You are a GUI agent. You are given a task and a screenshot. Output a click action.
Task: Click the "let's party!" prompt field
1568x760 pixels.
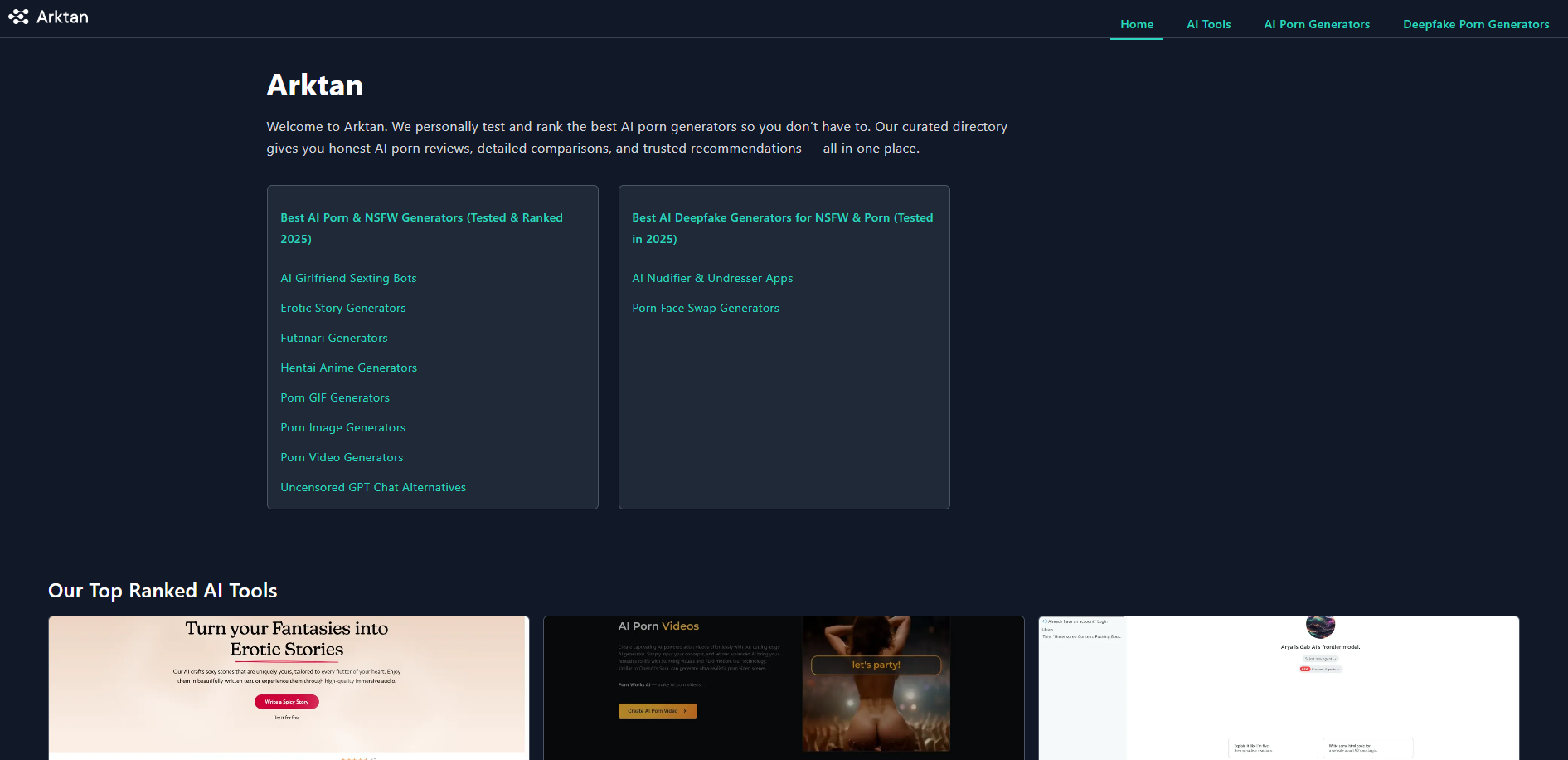coord(875,665)
